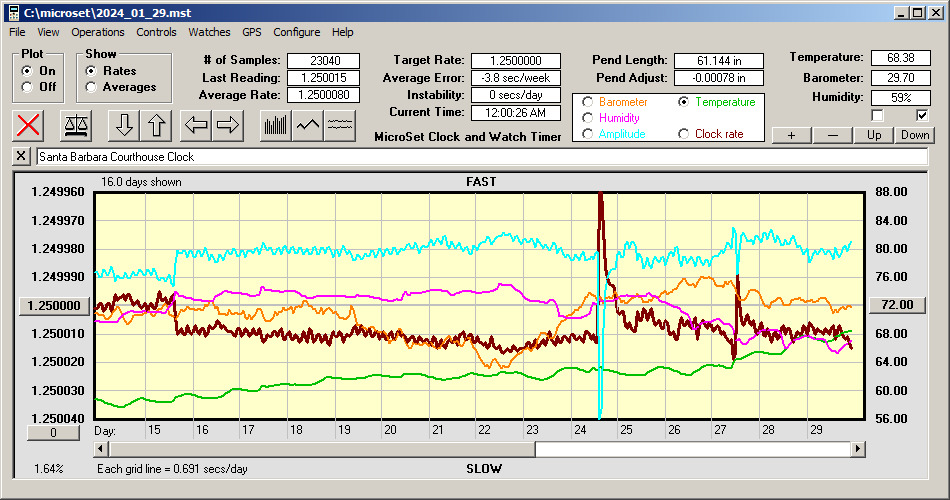
Task: Click the '16.0 days shown' label
Action: pyautogui.click(x=141, y=182)
